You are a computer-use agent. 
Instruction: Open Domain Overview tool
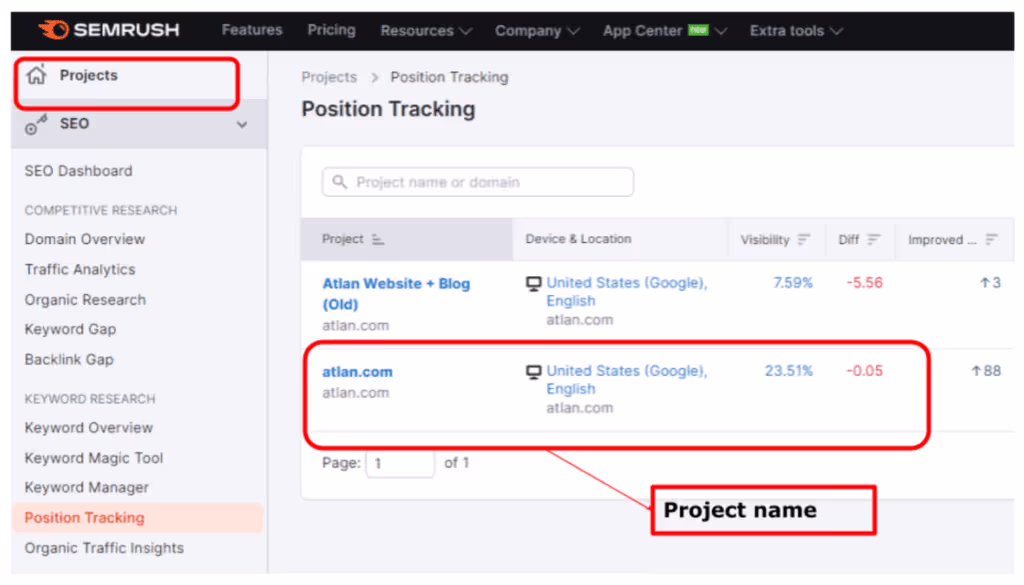pos(85,239)
